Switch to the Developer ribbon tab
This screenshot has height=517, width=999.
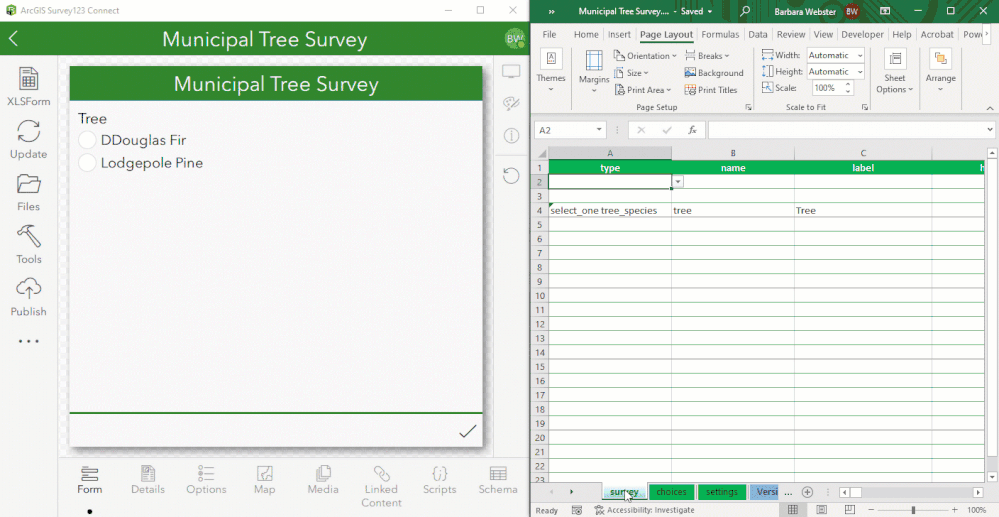click(862, 34)
